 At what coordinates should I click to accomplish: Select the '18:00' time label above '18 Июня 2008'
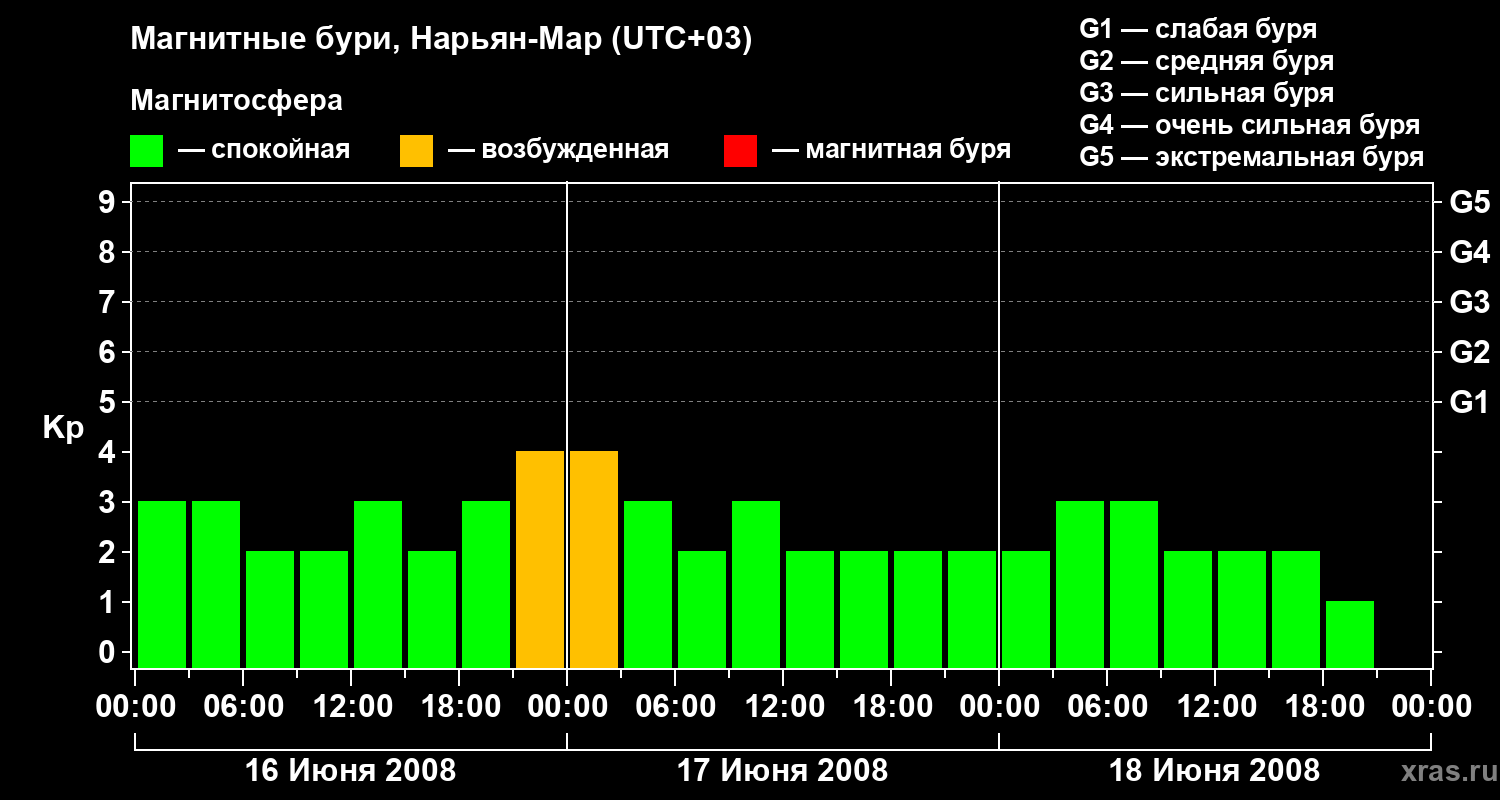point(1323,707)
